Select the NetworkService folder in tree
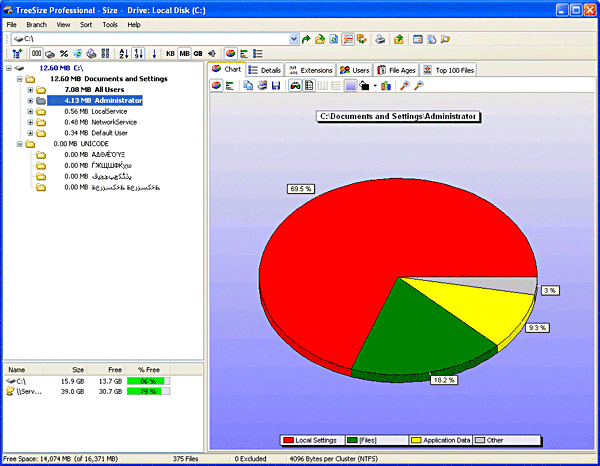Image resolution: width=600 pixels, height=466 pixels. tap(114, 122)
